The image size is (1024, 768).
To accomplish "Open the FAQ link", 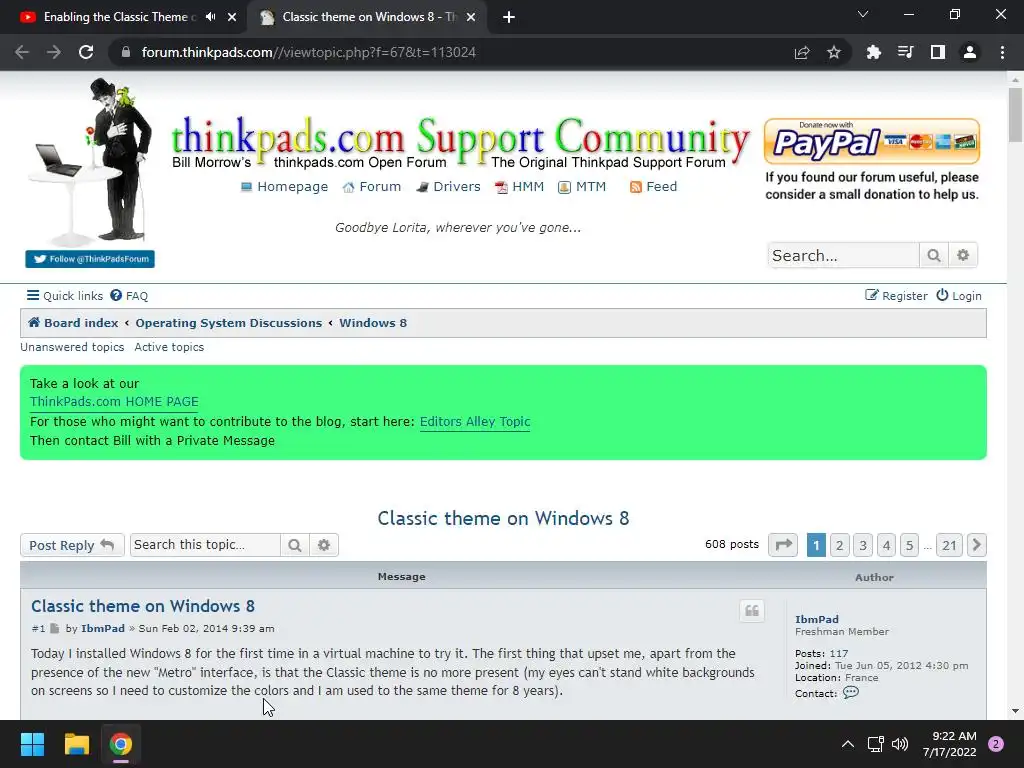I will (x=129, y=296).
